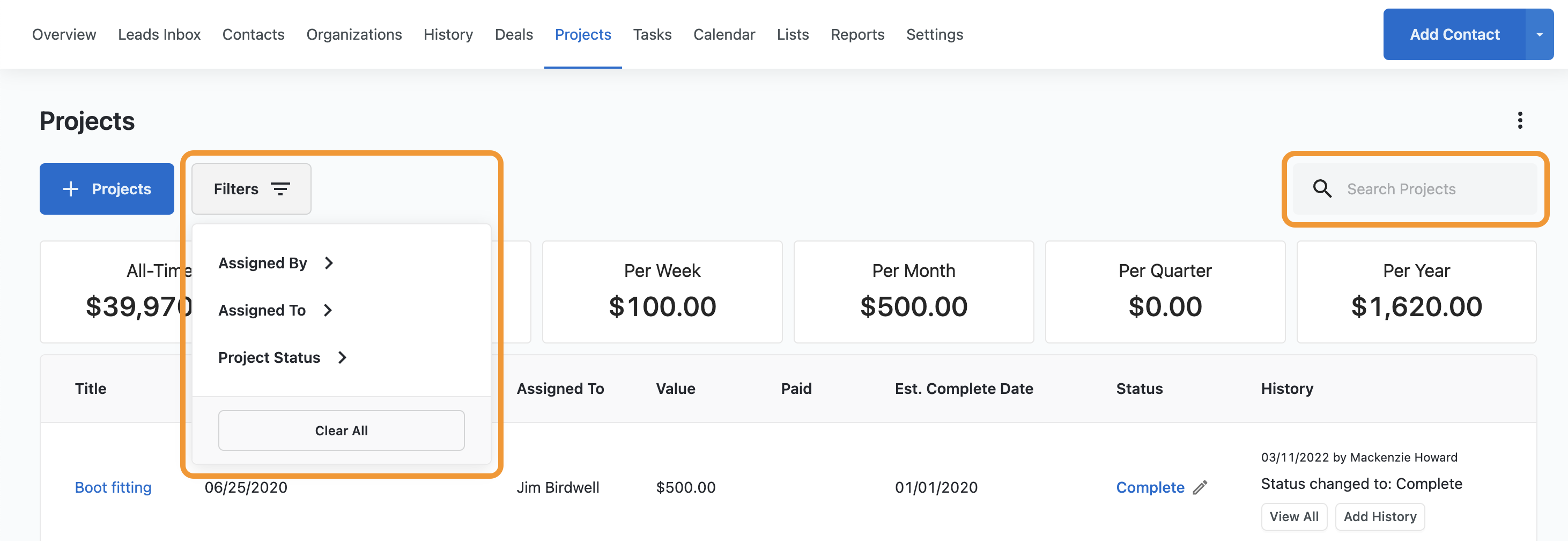Expand the Project Status filter submenu
Viewport: 1568px width, 541px height.
(x=282, y=357)
